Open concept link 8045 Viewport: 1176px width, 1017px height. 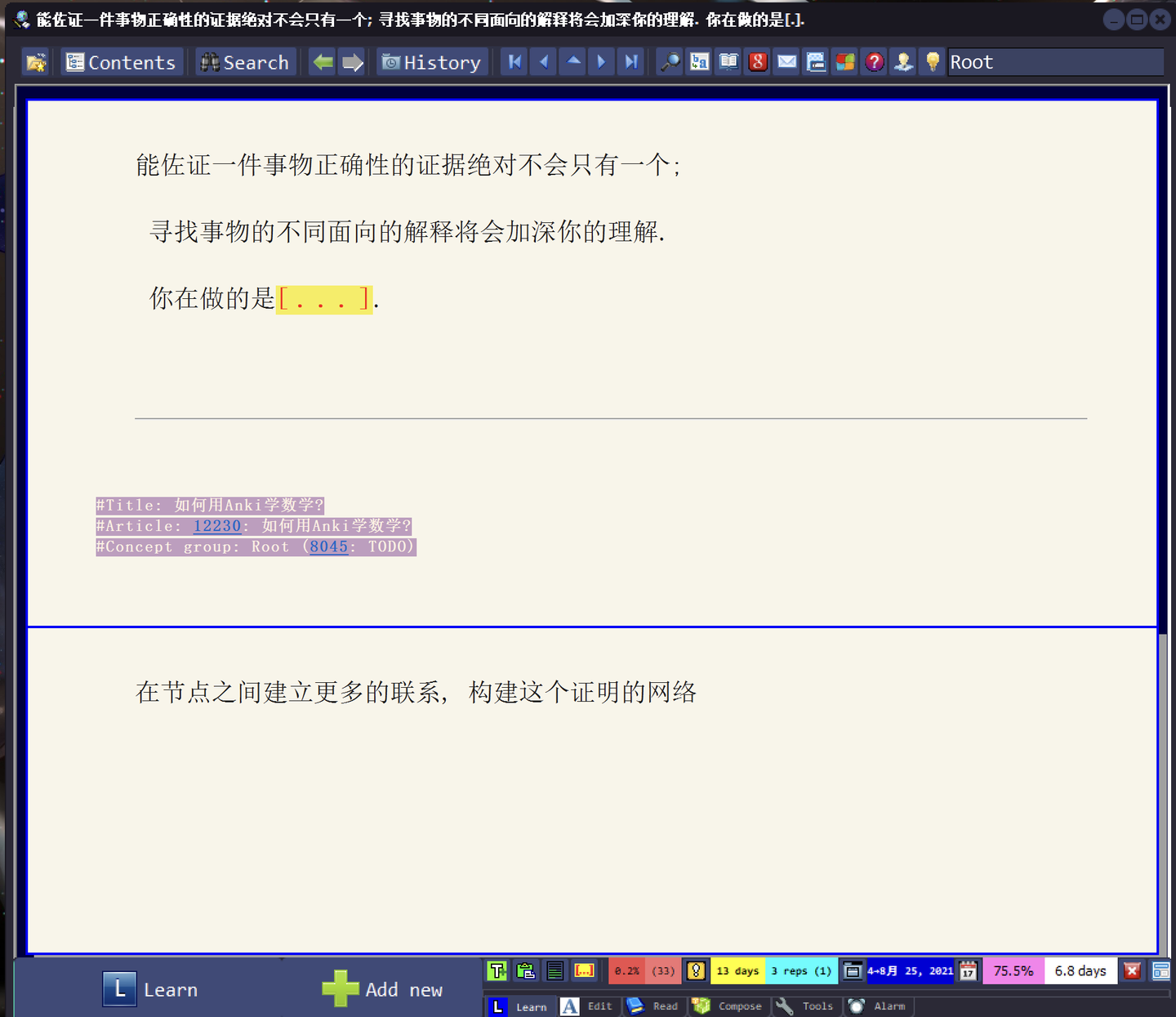coord(328,546)
